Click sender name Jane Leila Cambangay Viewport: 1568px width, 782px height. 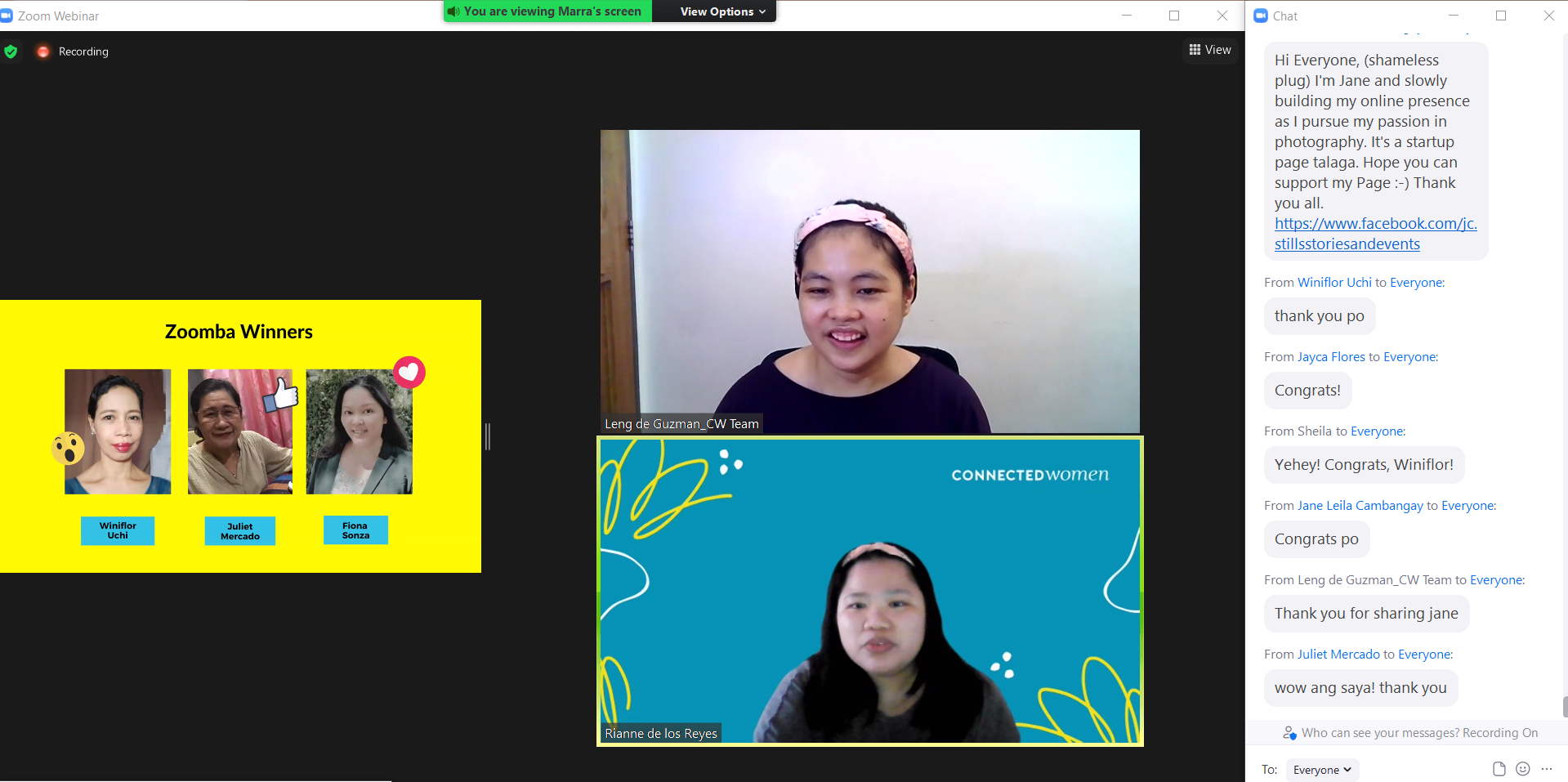pos(1360,506)
